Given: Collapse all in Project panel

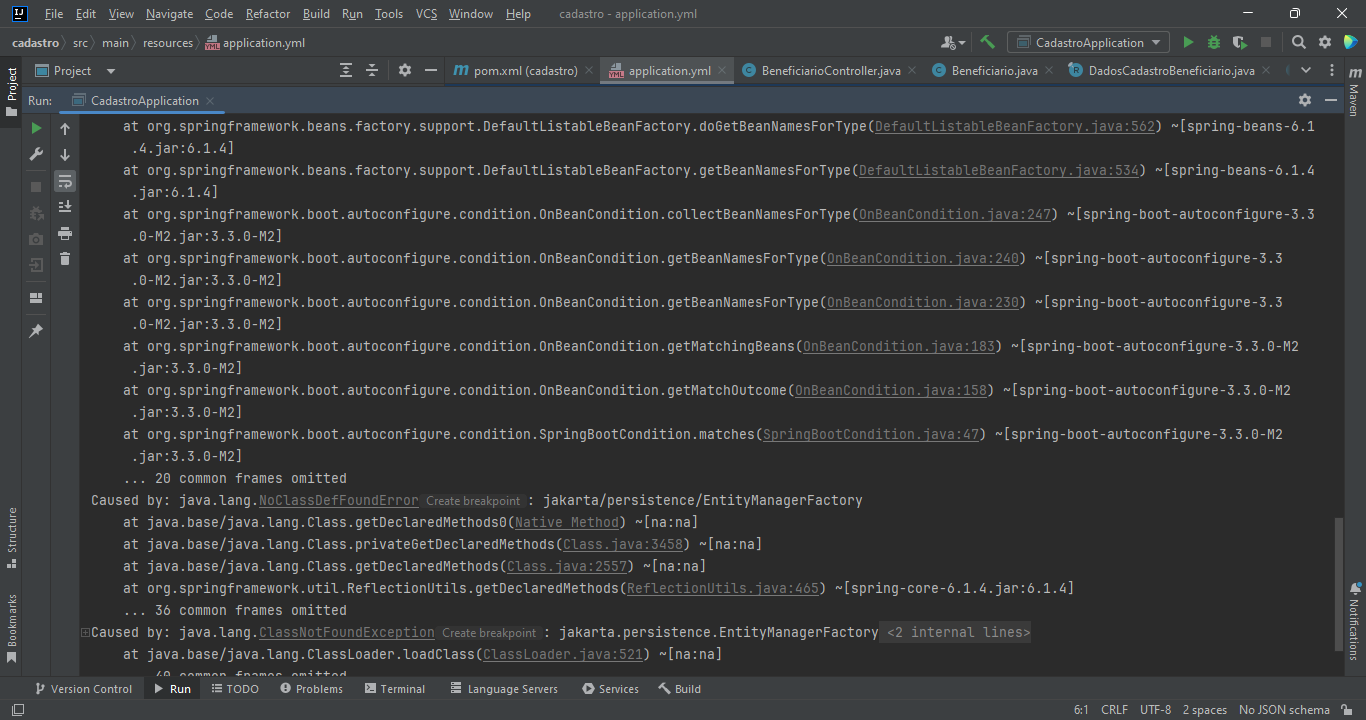Looking at the screenshot, I should click(372, 70).
